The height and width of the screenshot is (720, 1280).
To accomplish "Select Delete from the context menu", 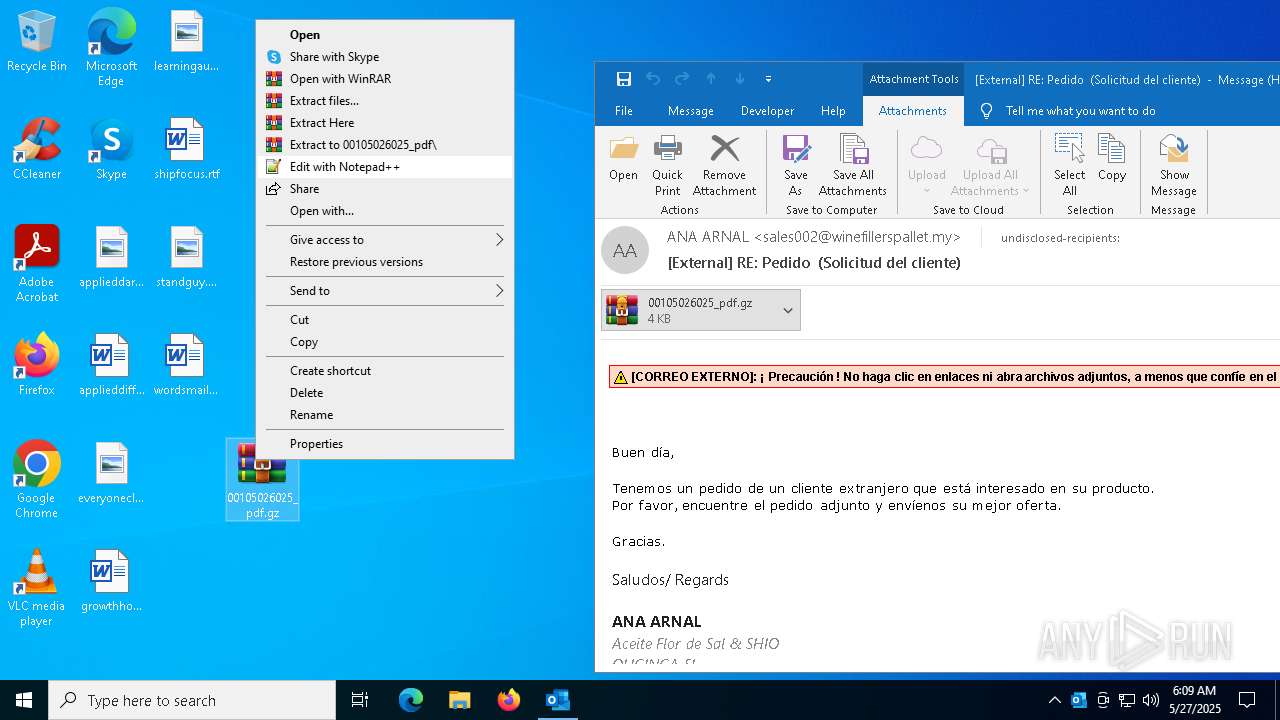I will click(x=385, y=393).
